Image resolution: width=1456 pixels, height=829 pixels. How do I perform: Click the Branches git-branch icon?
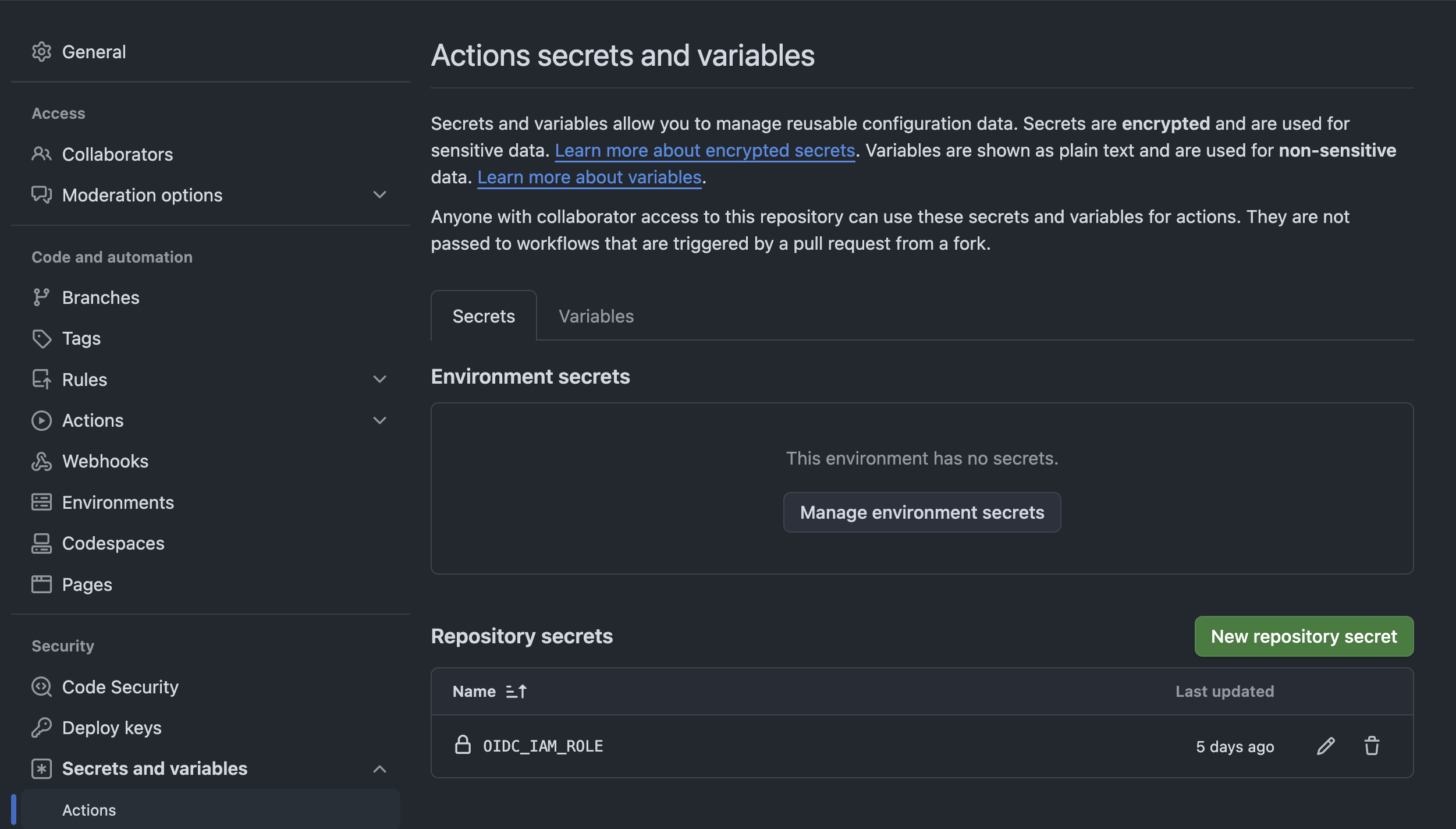[41, 297]
